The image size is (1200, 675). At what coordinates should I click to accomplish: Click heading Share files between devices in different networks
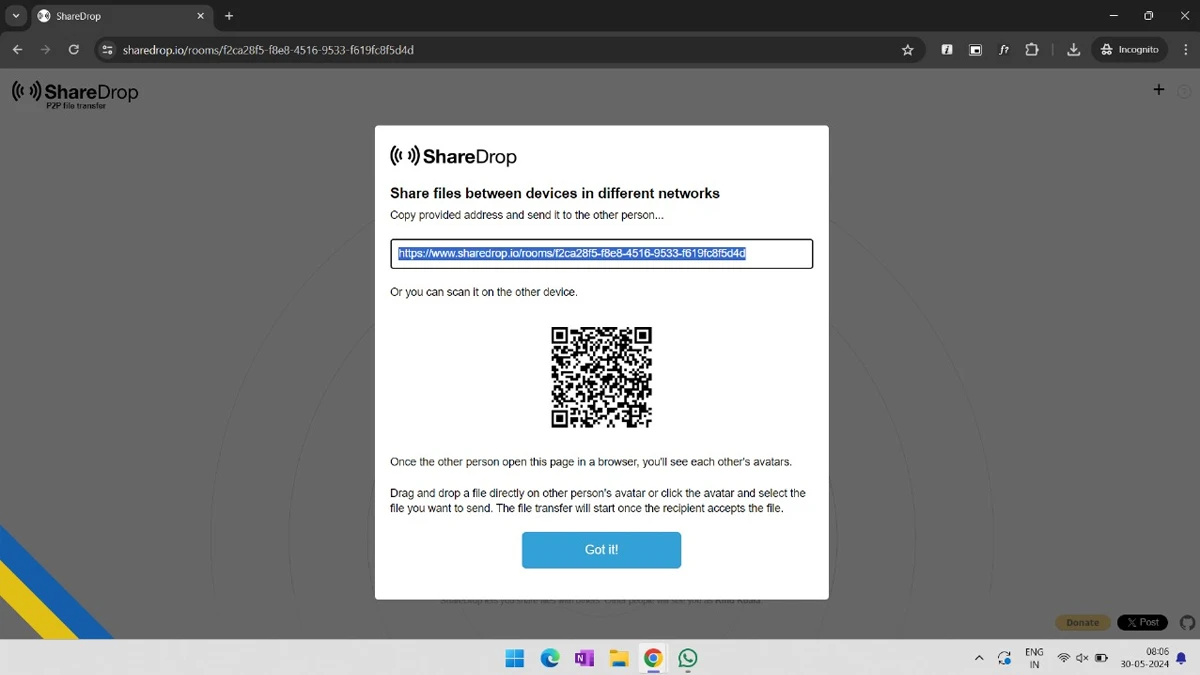pos(555,193)
